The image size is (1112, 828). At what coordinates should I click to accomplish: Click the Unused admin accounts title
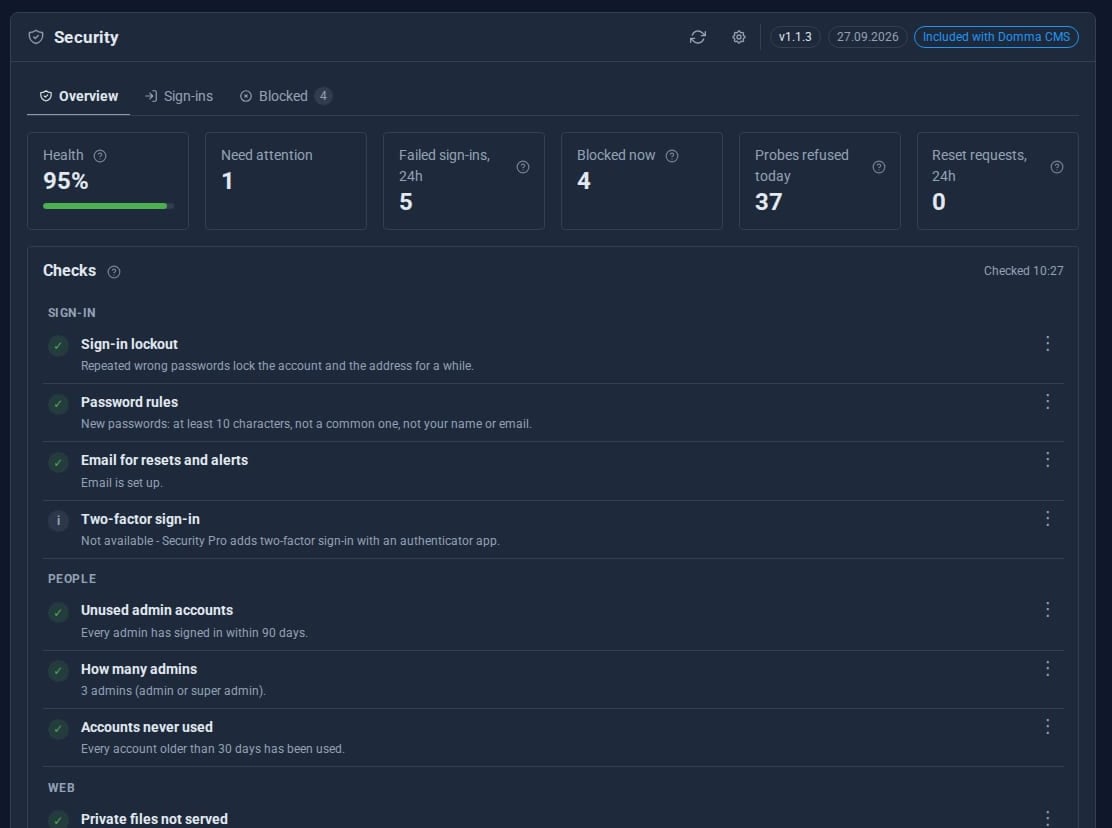tap(157, 610)
